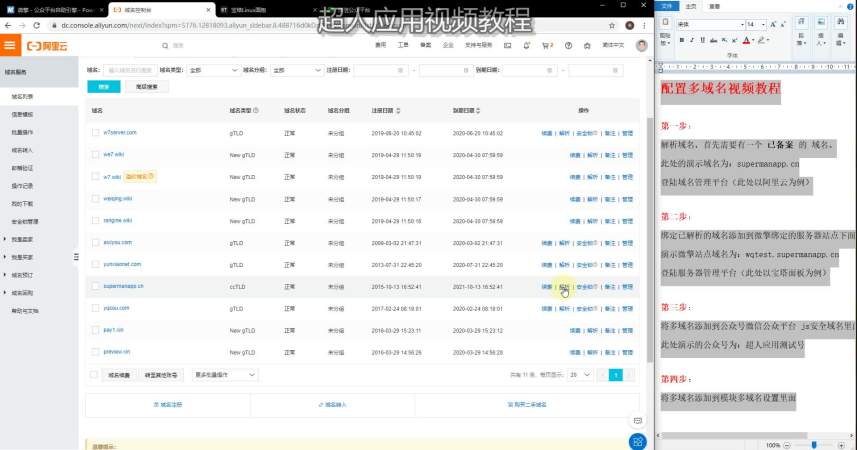The width and height of the screenshot is (857, 450).
Task: Click the paste clipboard icon in editor
Action: click(x=665, y=22)
